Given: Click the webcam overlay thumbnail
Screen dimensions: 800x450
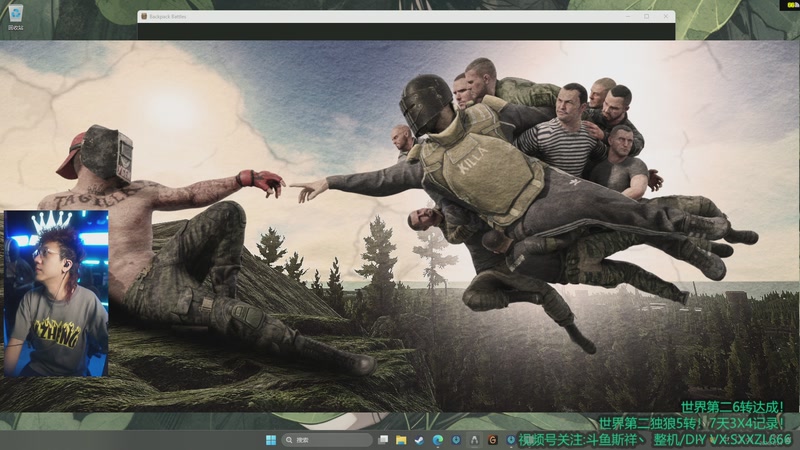Looking at the screenshot, I should point(56,294).
